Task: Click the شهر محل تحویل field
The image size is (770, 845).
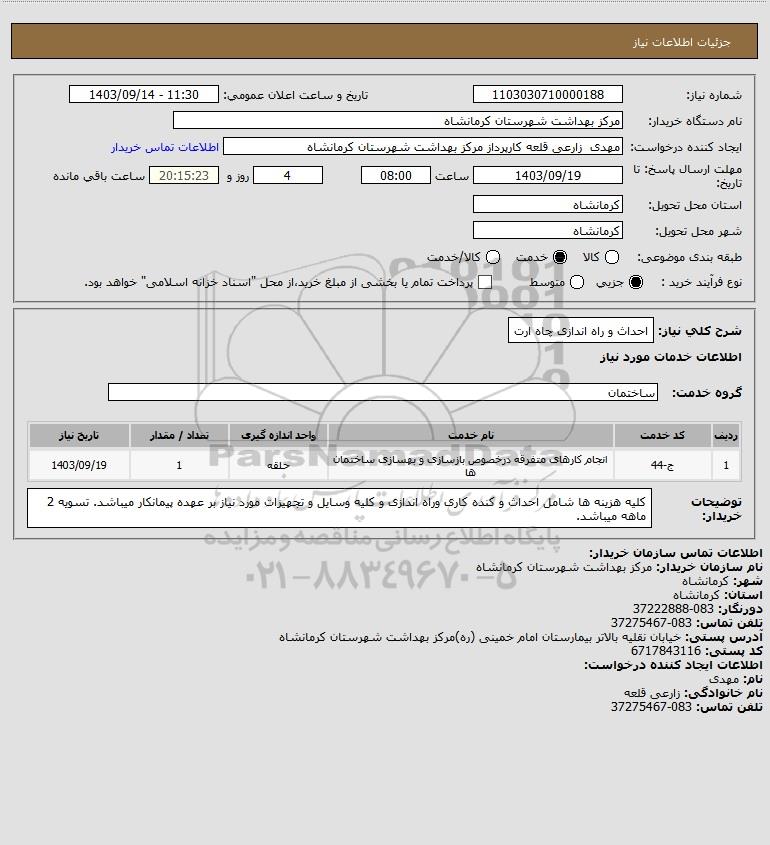Action: pos(547,230)
